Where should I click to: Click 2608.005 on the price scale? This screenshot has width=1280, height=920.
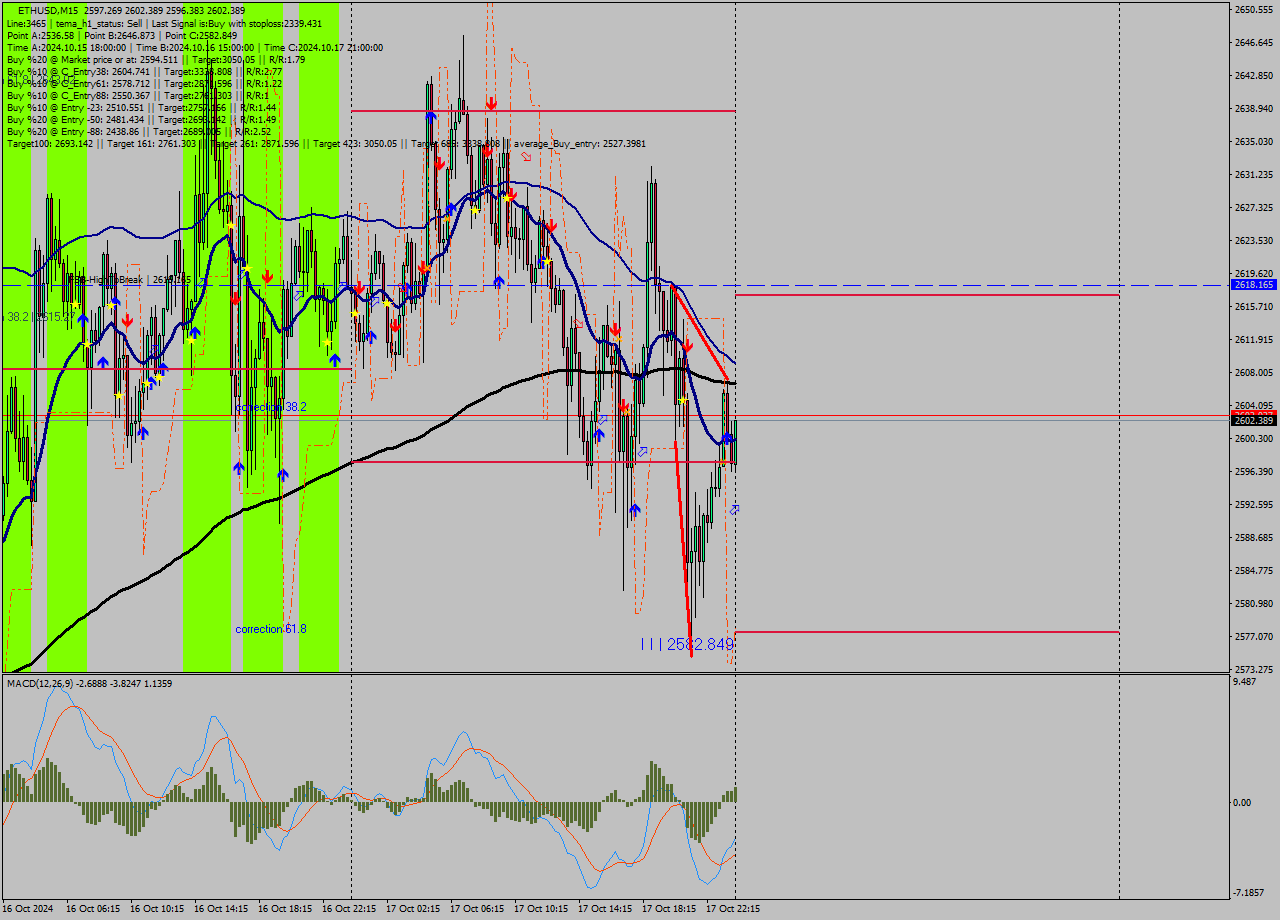pos(1253,372)
